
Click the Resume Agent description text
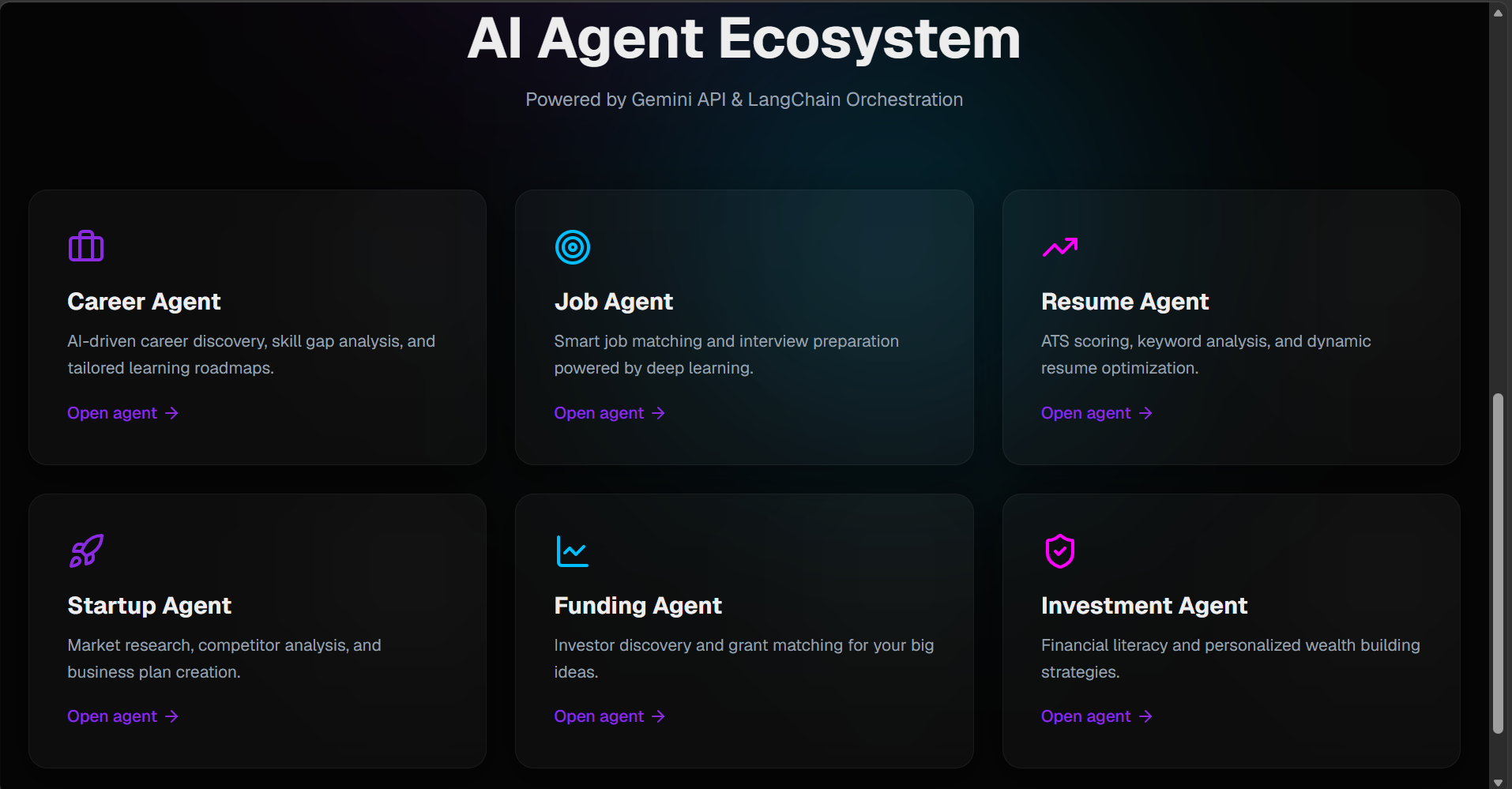point(1206,355)
